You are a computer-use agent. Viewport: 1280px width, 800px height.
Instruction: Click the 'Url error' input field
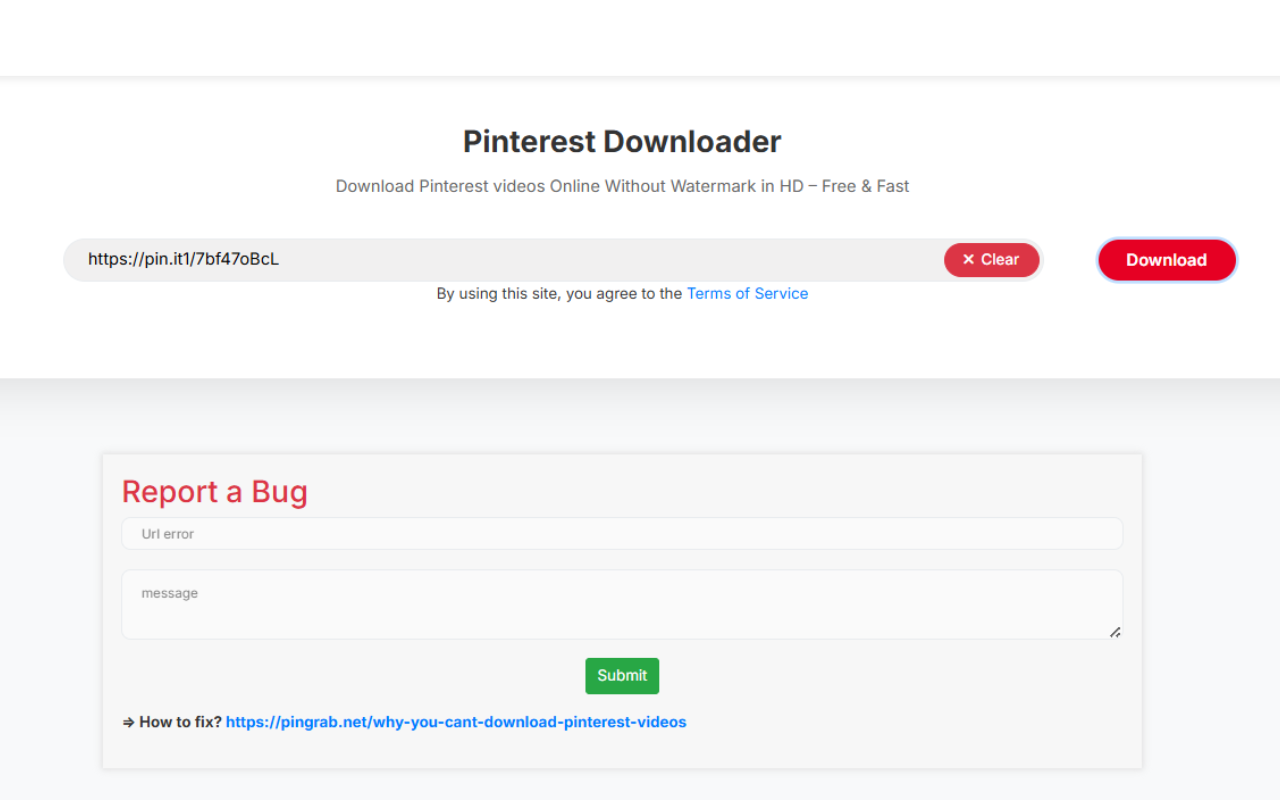[622, 533]
